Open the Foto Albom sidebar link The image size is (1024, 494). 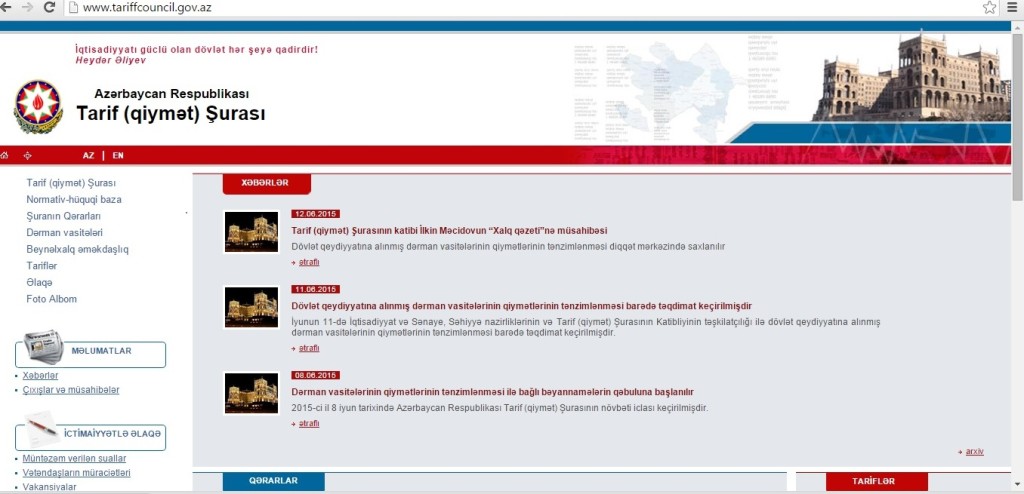pos(52,299)
